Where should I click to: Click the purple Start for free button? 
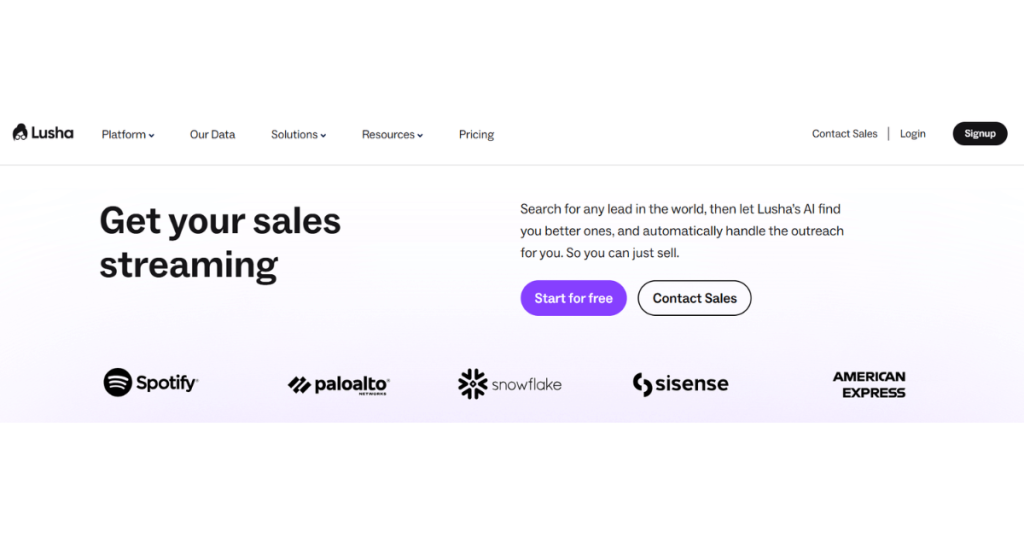coord(573,298)
